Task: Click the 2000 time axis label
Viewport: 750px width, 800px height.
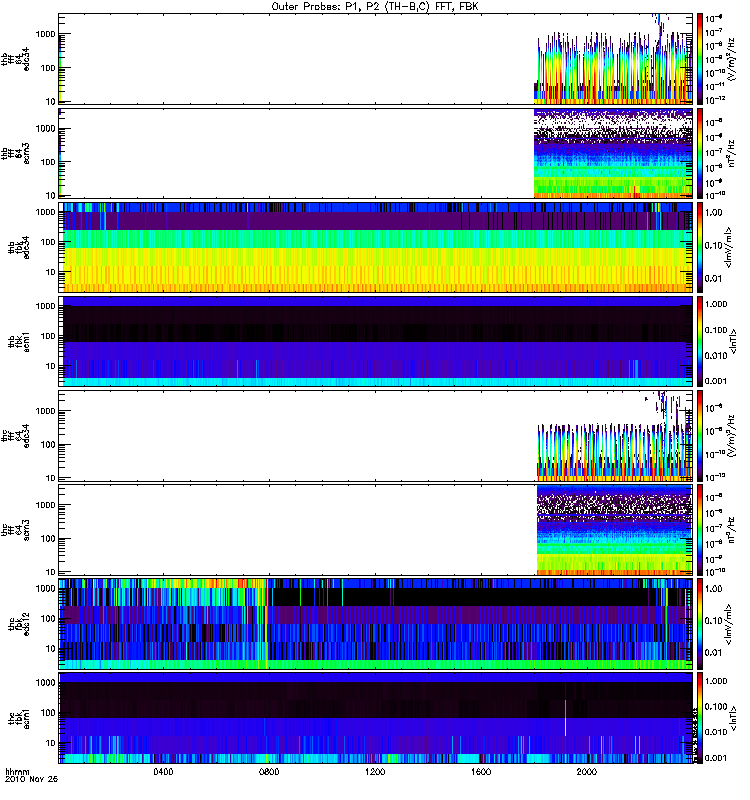Action: 587,772
